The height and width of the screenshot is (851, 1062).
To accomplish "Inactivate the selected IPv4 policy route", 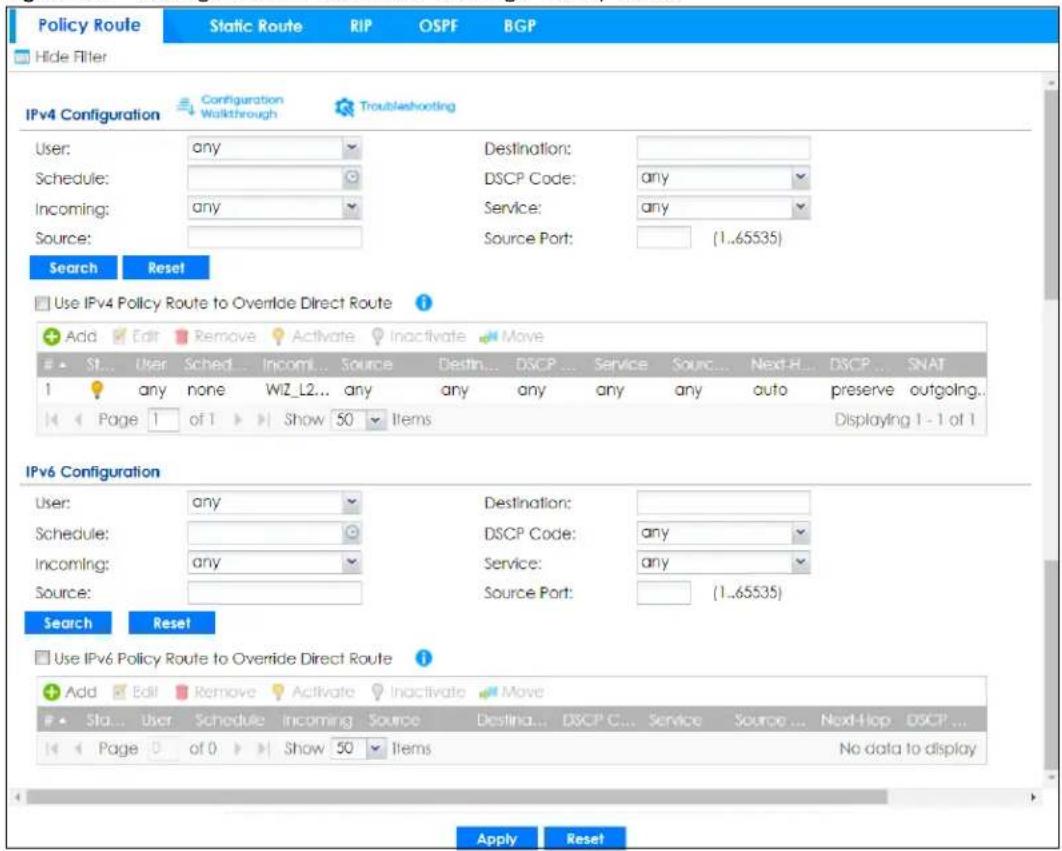I will [x=419, y=336].
